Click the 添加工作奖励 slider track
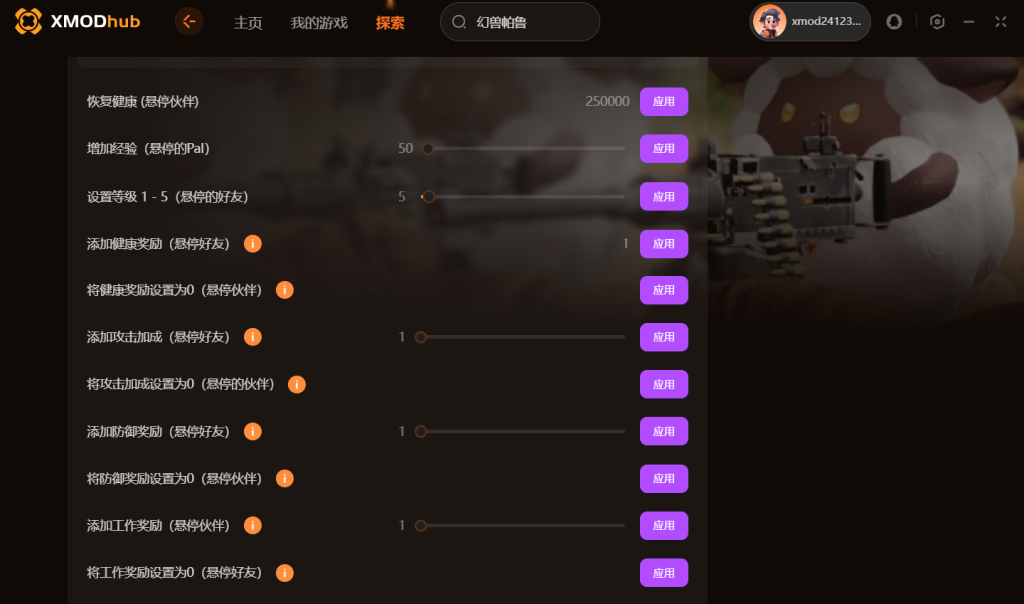The image size is (1024, 604). pyautogui.click(x=522, y=526)
